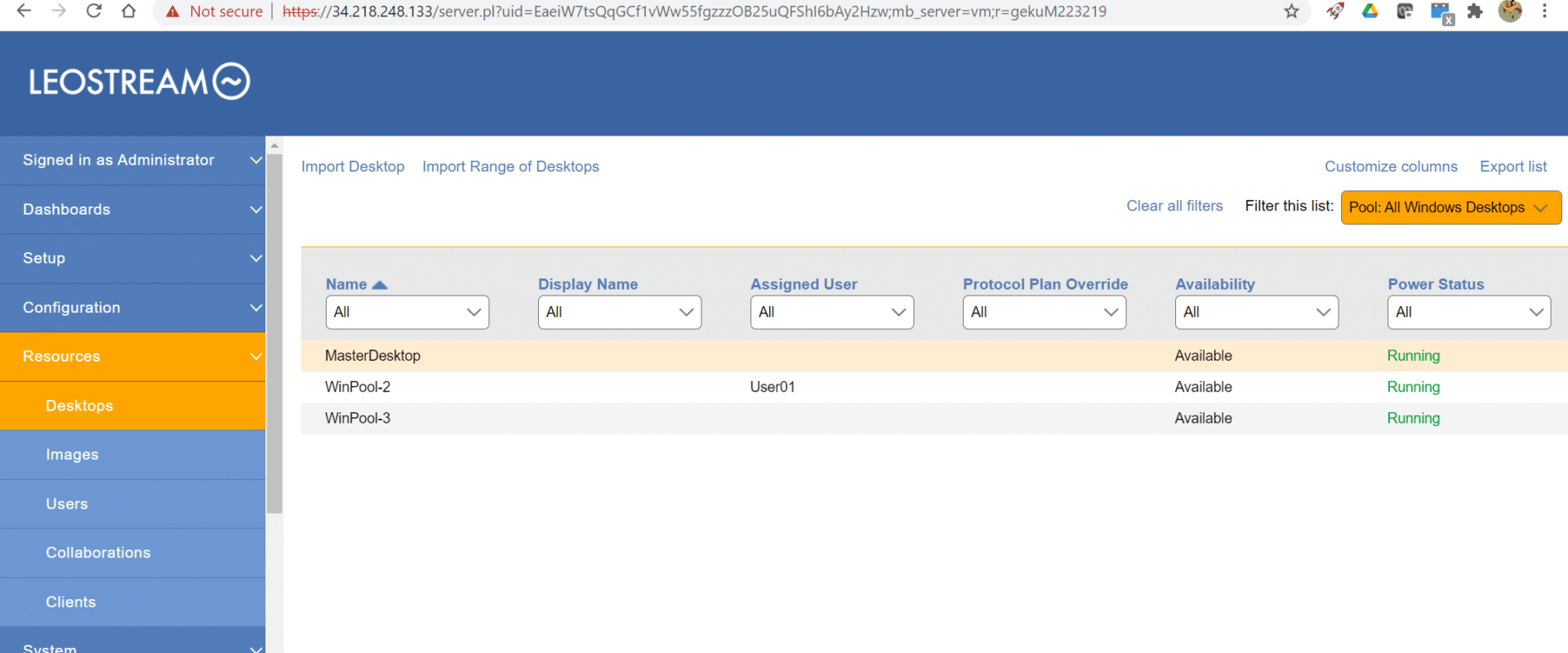Open the Google Drive extension icon
1568x653 pixels.
pos(1370,11)
